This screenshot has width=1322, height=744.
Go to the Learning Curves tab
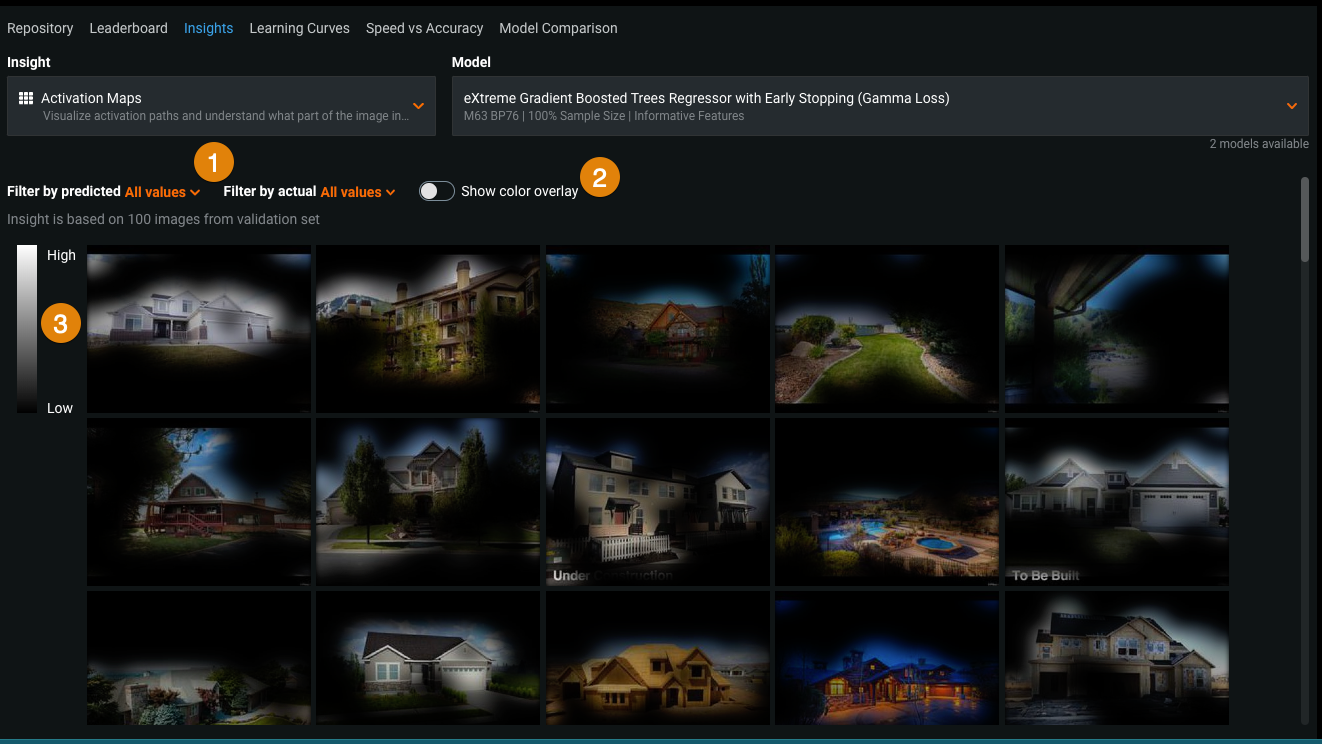click(299, 28)
